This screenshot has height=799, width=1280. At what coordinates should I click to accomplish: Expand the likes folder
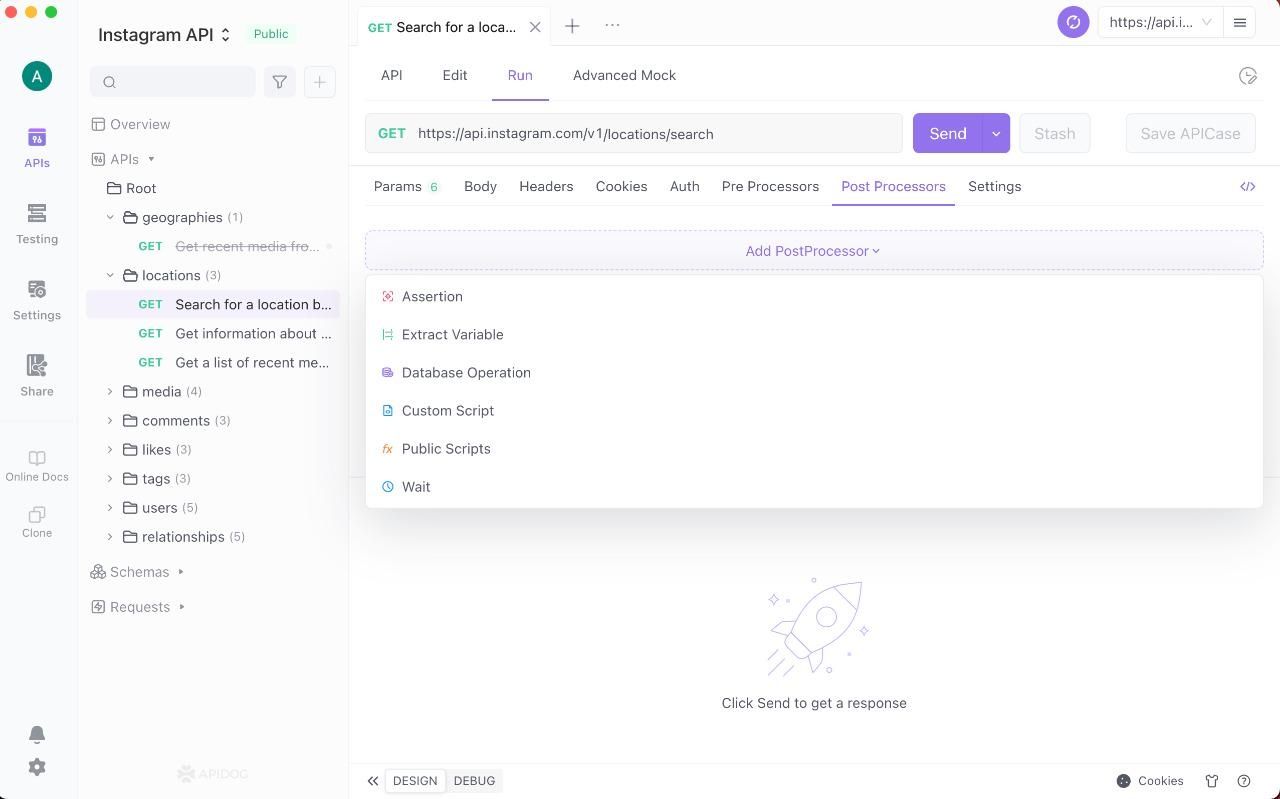tap(110, 450)
